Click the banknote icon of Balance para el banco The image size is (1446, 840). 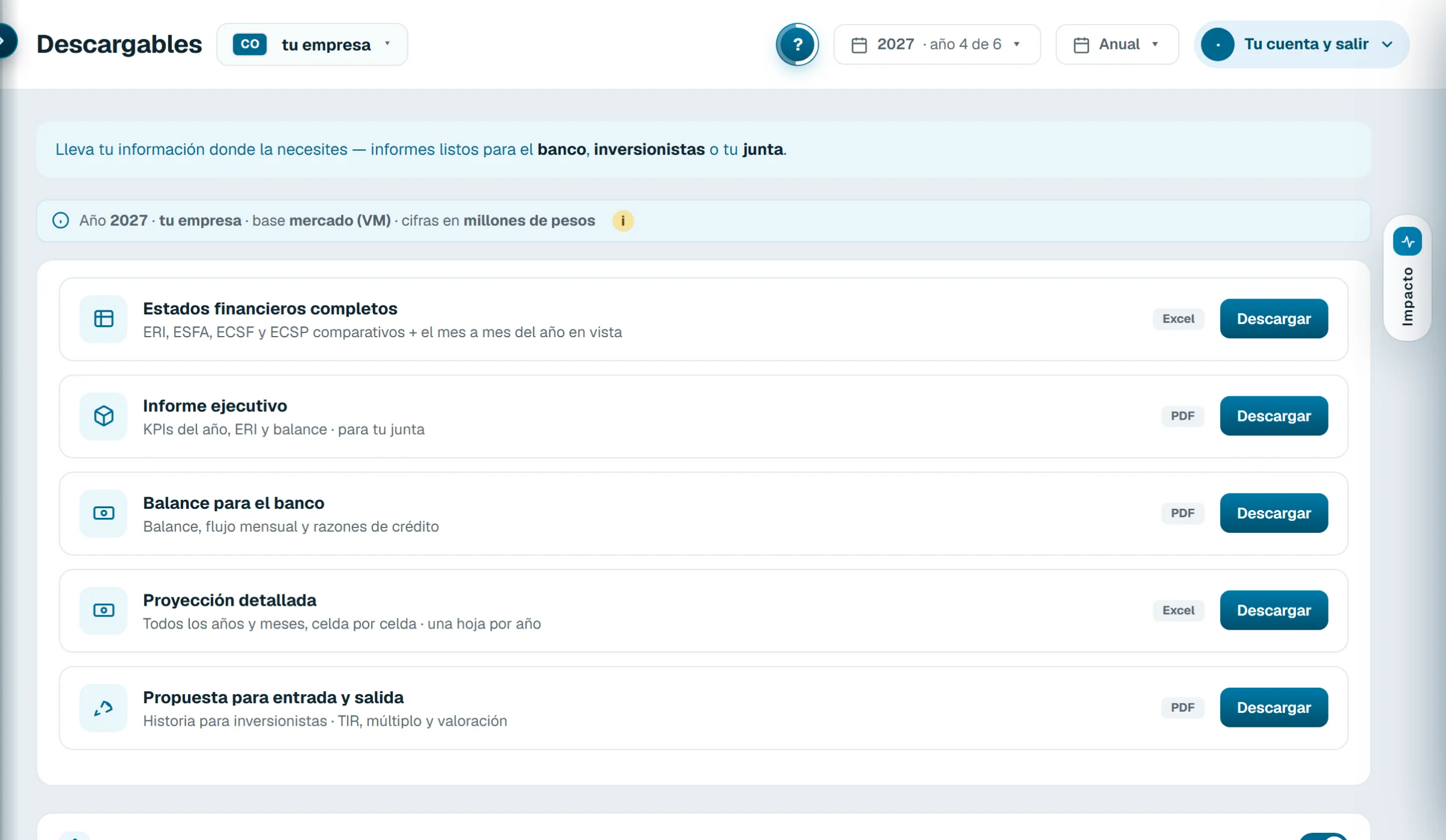[104, 513]
